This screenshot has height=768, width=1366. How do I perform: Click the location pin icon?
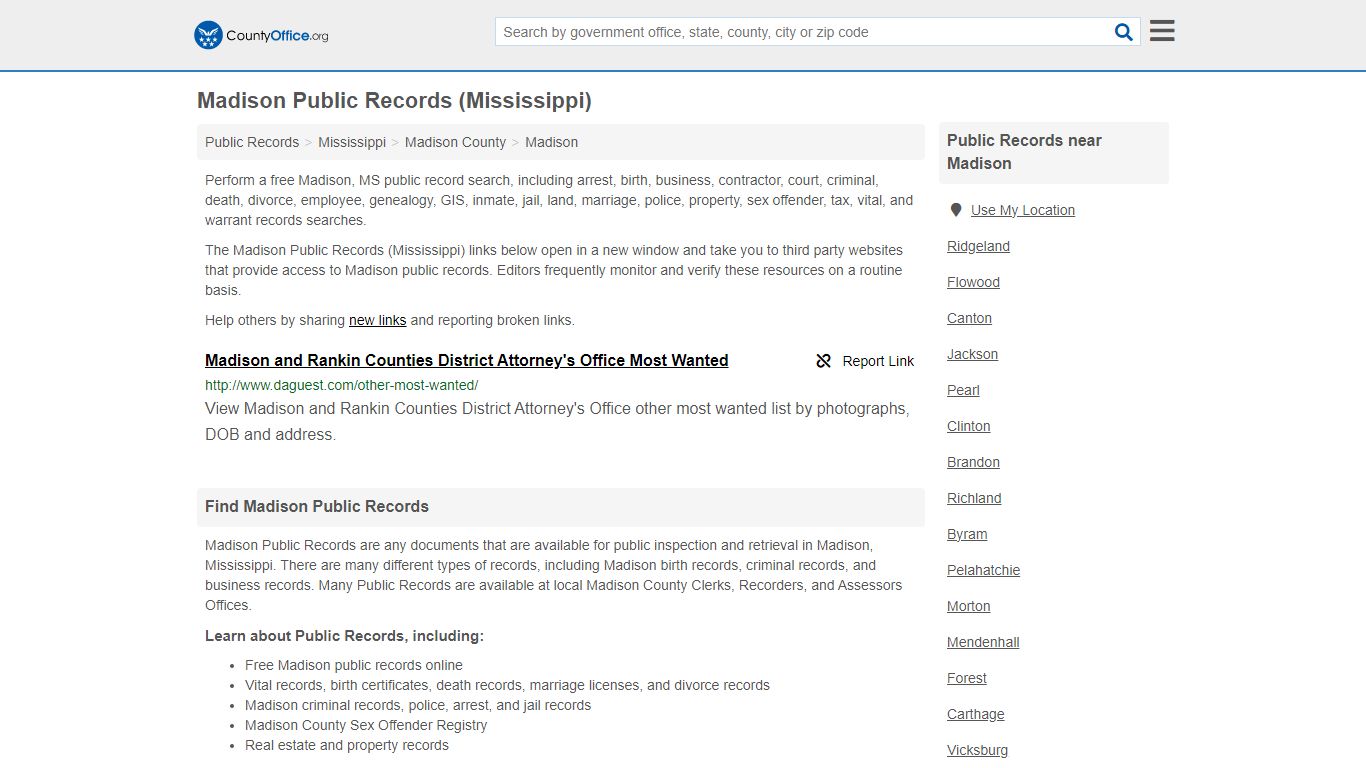coord(956,210)
